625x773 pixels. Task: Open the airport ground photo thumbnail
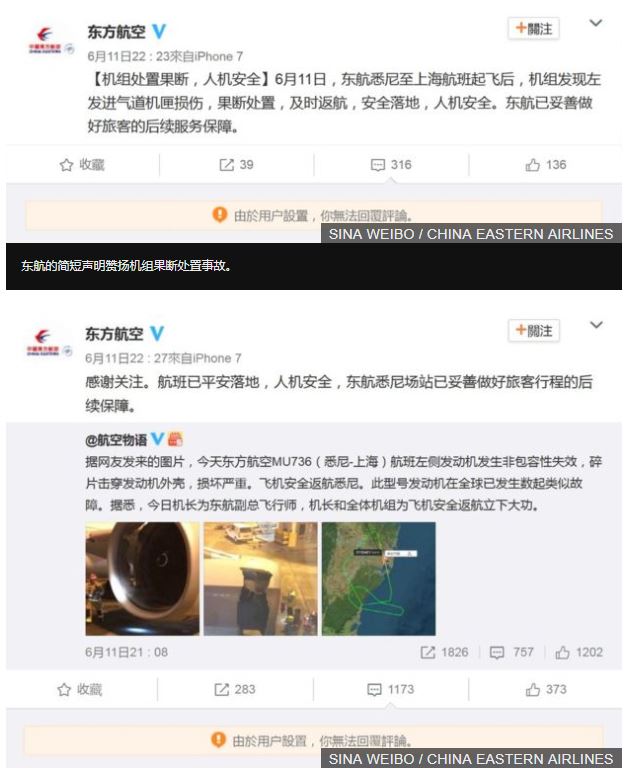tap(261, 579)
